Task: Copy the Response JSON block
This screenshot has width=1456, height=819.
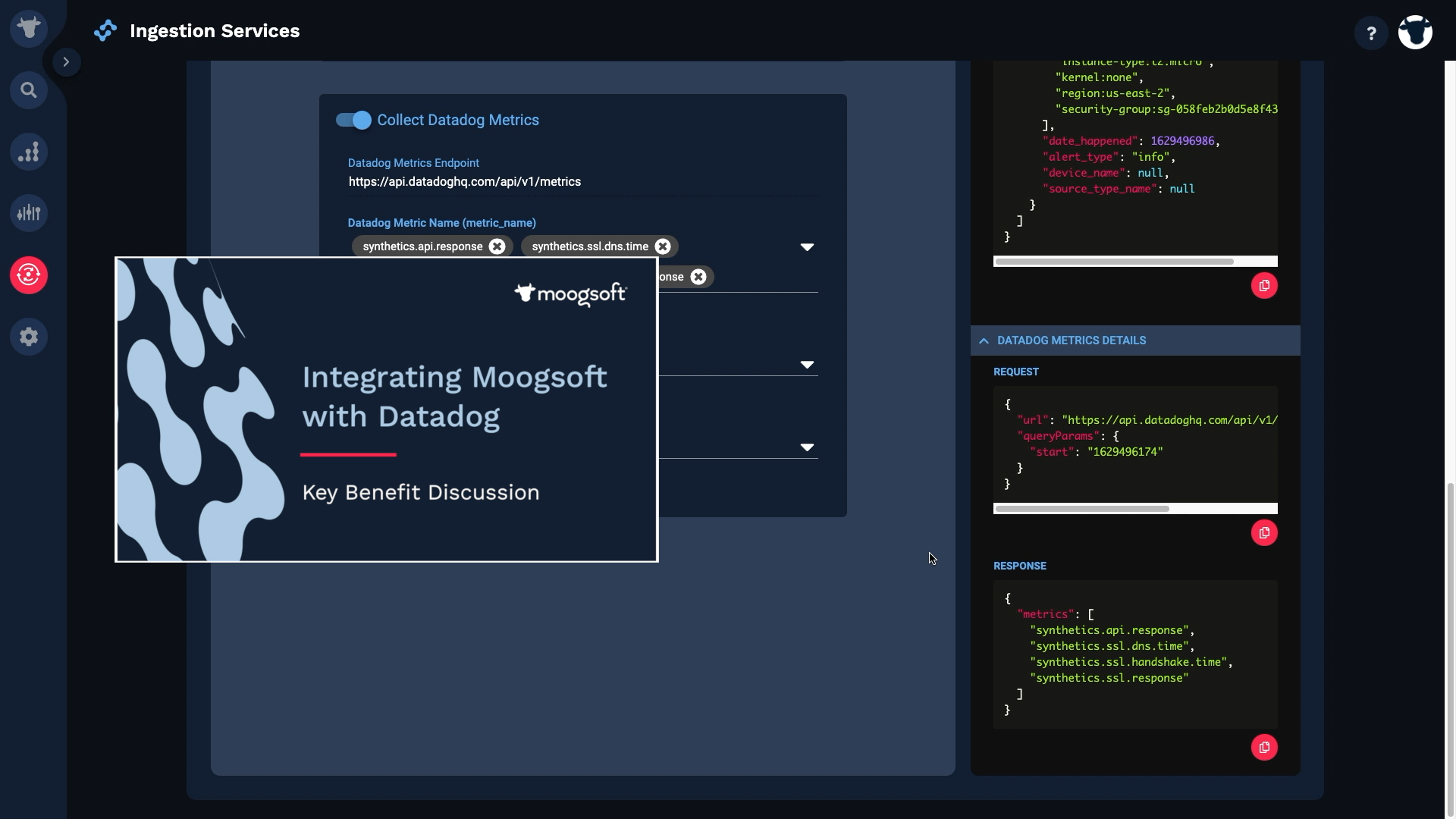Action: (1264, 748)
